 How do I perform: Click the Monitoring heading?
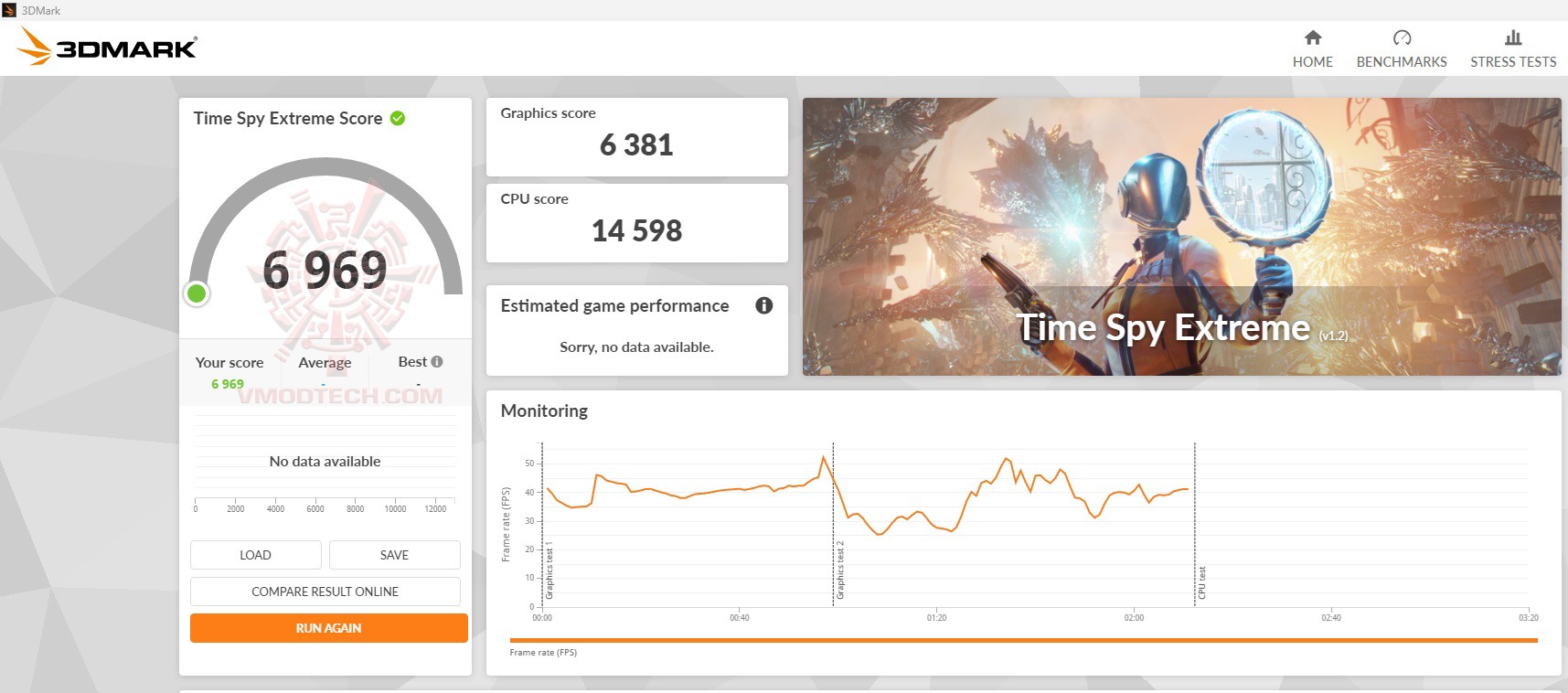(x=544, y=410)
